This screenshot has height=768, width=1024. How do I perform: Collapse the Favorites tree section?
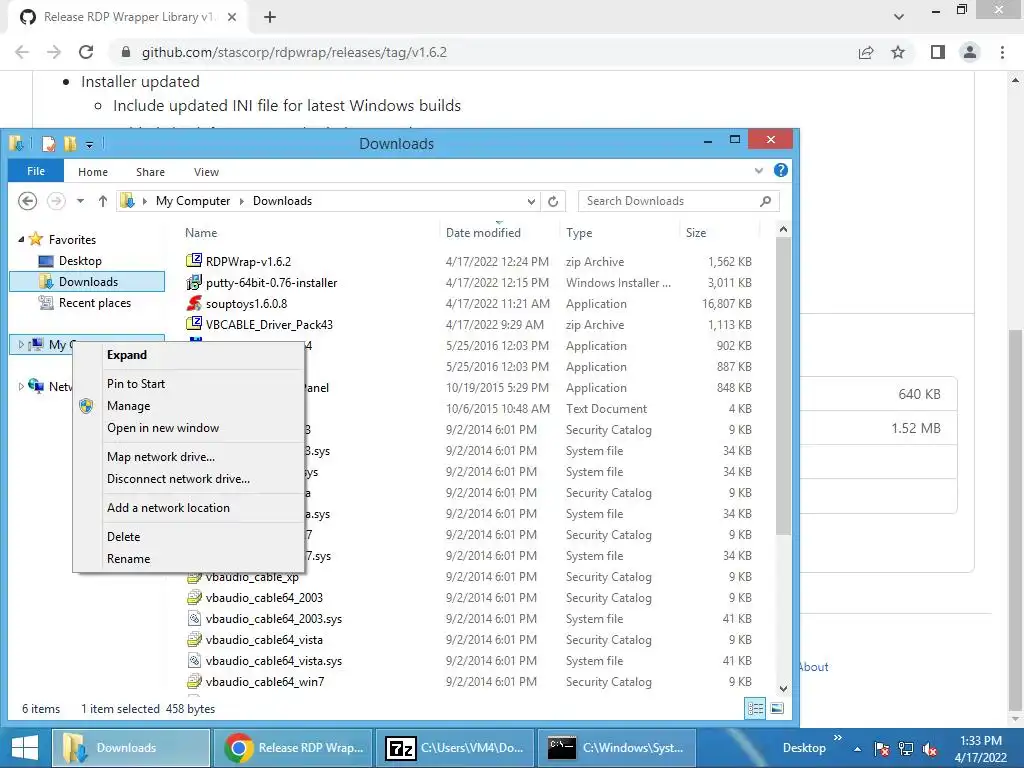click(x=21, y=240)
